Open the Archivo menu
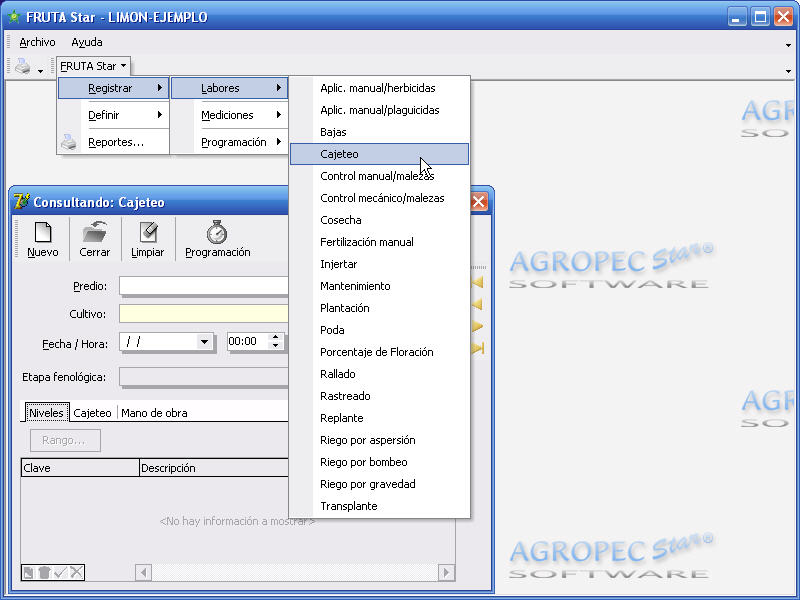800x600 pixels. 37,42
